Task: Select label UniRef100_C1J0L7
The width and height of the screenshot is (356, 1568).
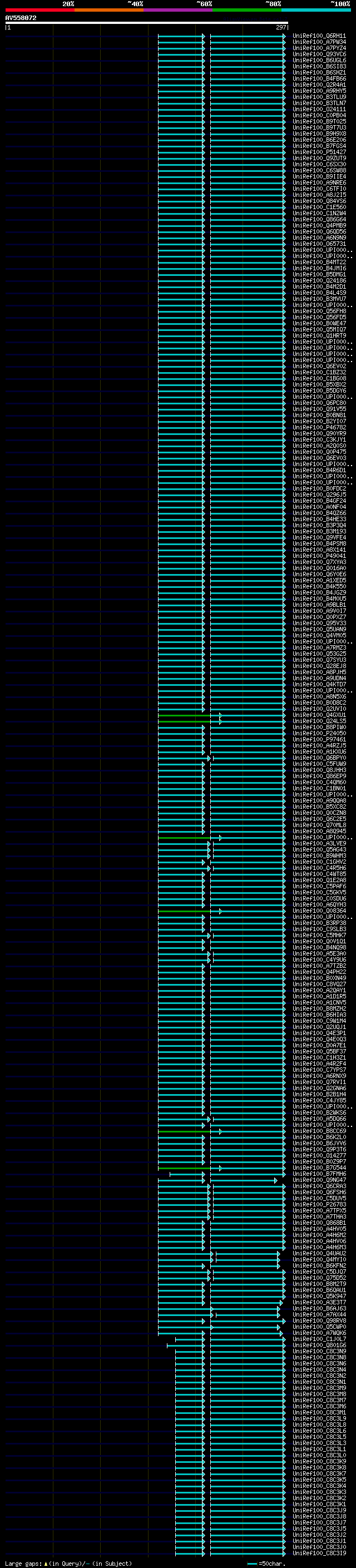Action: pos(319,1338)
